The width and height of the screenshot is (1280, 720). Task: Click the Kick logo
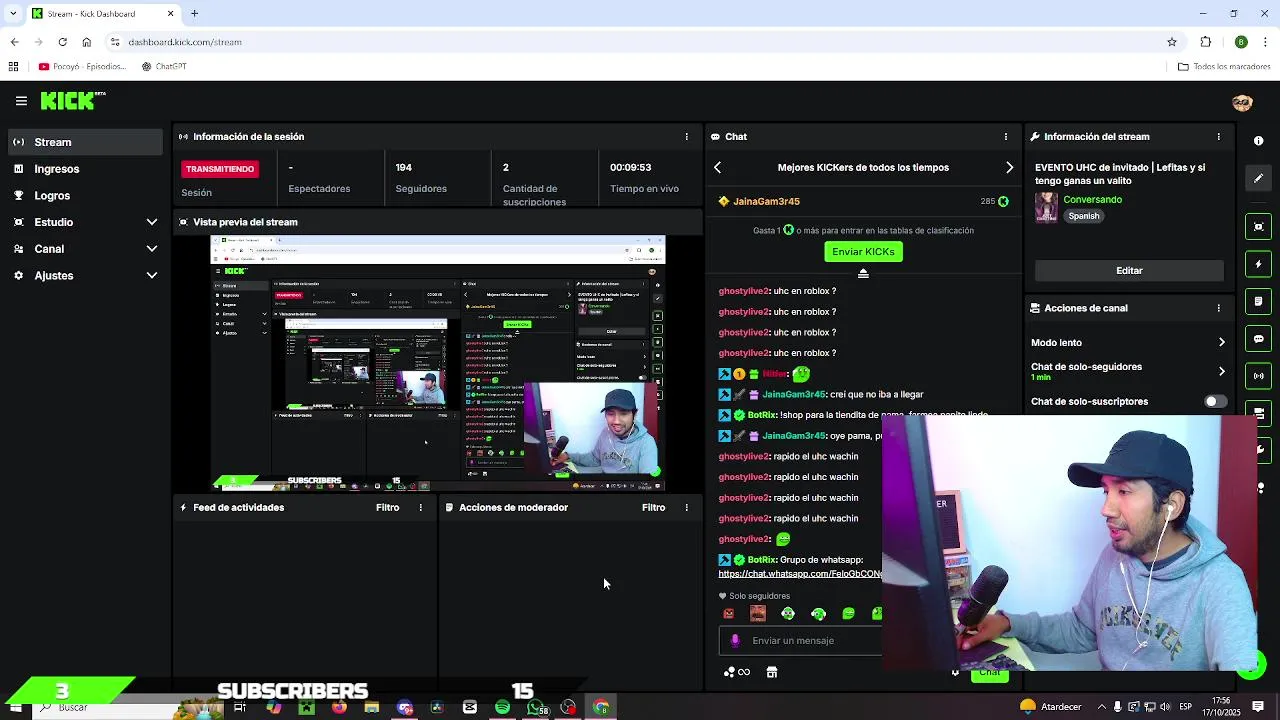point(72,100)
